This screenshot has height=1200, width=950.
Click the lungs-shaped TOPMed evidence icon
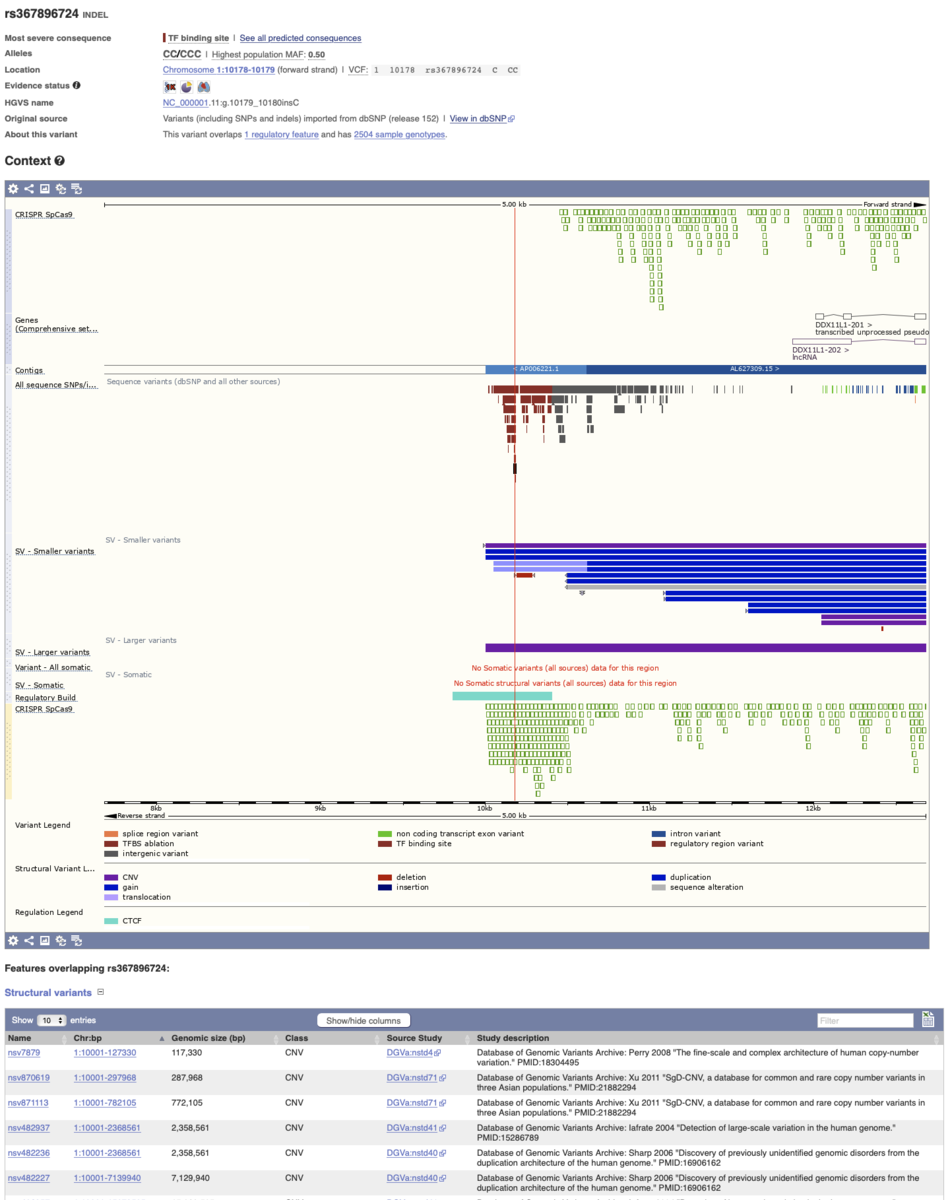point(203,86)
